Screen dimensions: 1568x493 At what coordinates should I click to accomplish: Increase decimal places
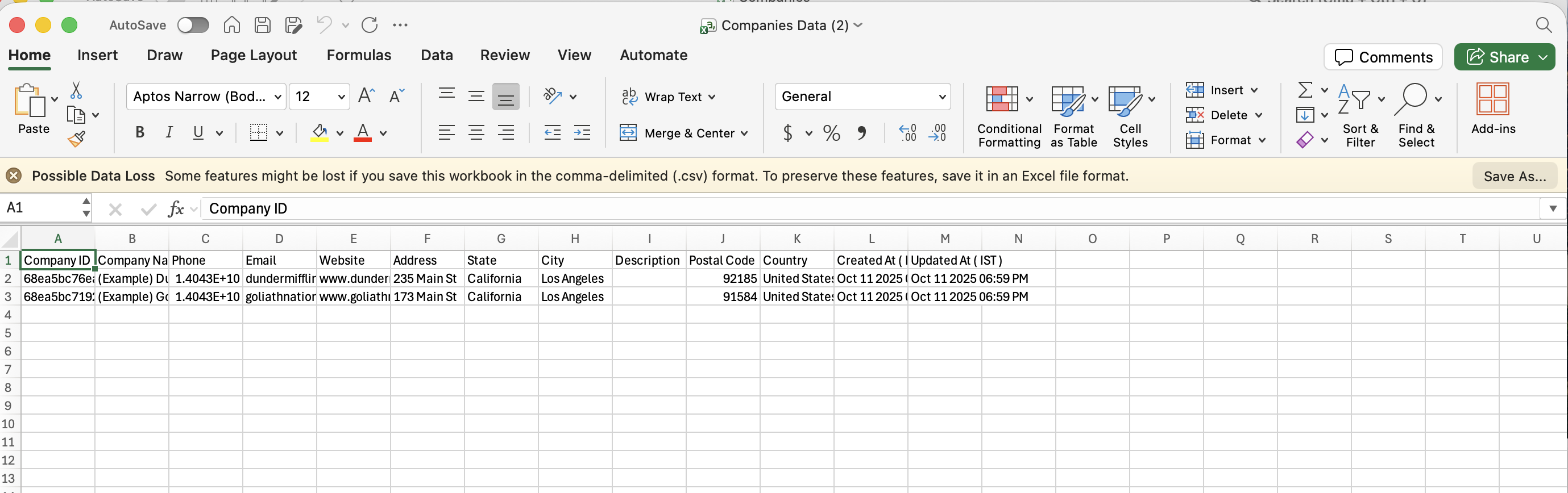pyautogui.click(x=907, y=132)
